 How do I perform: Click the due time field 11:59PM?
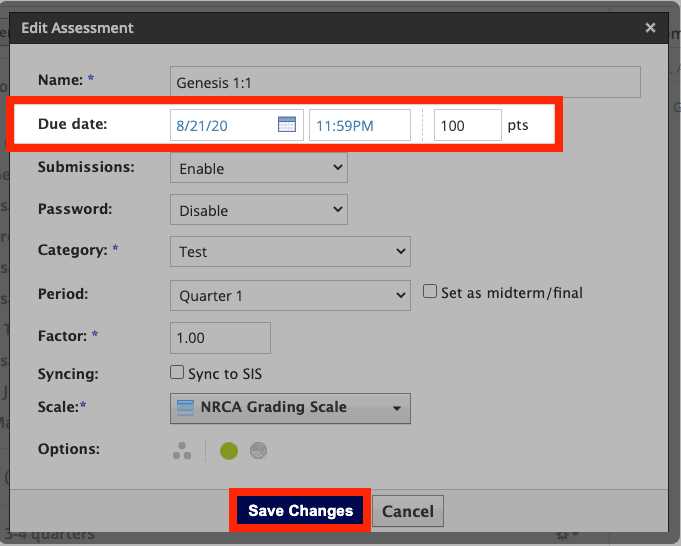pos(360,125)
